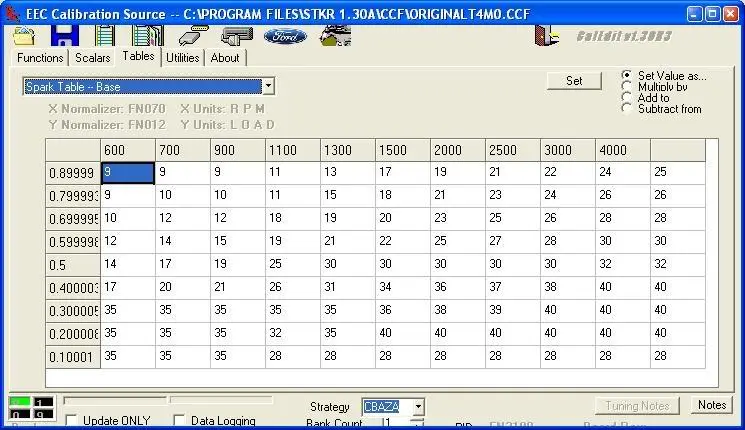
Task: Open the About tab
Action: (225, 58)
